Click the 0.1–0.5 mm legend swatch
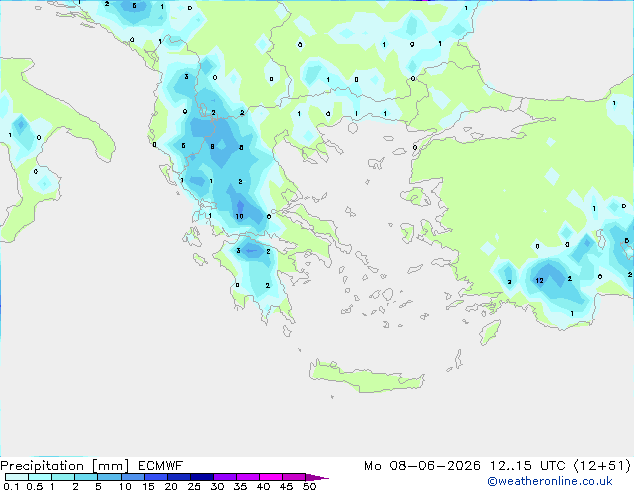Screen dimensions: 634x490 (x=17, y=477)
